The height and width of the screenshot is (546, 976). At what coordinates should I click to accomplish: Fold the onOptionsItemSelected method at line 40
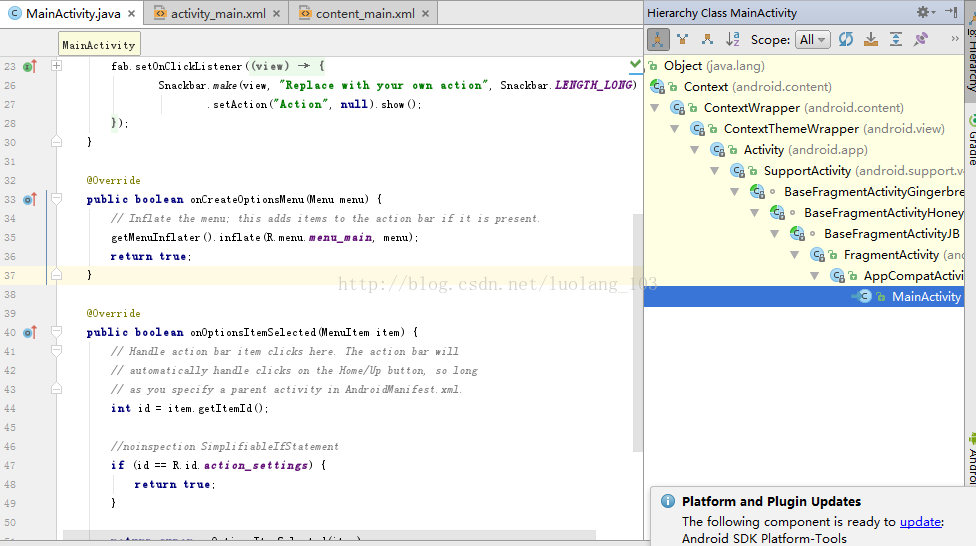click(56, 332)
